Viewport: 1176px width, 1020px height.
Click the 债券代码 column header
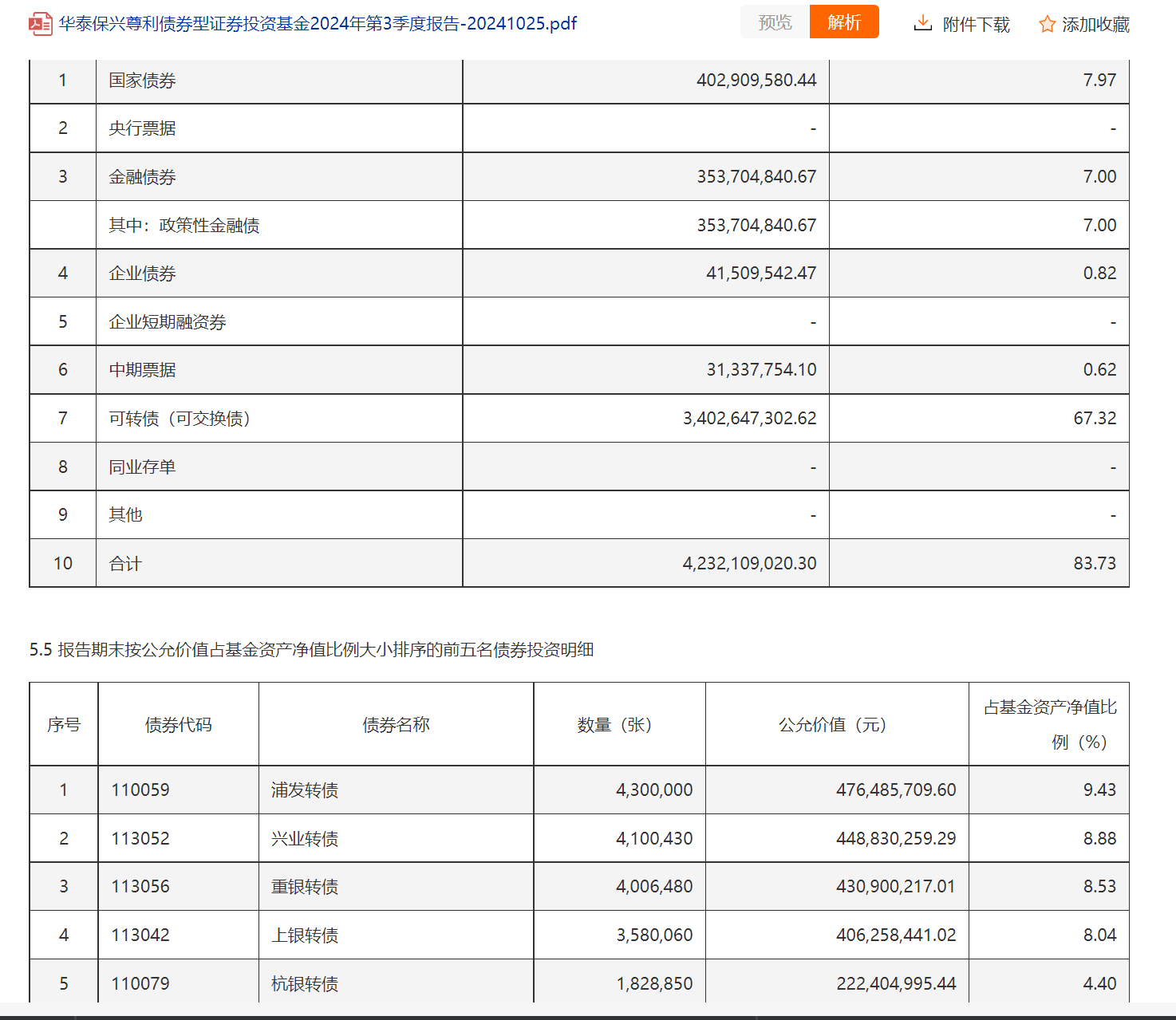[x=178, y=725]
